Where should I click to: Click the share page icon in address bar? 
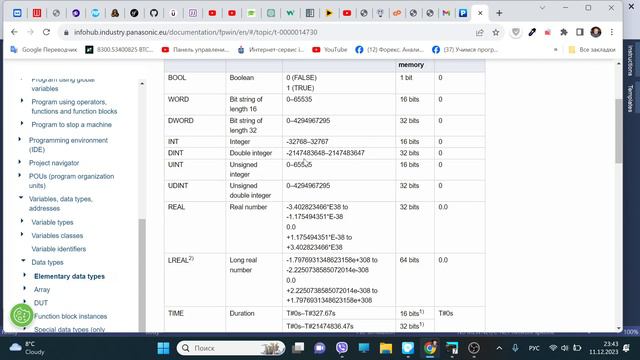pyautogui.click(x=480, y=32)
